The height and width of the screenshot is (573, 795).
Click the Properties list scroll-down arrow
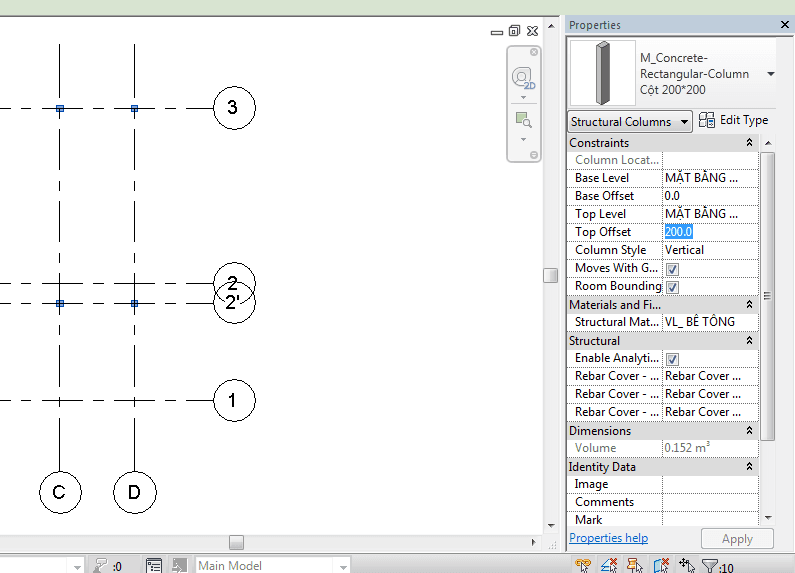click(768, 518)
